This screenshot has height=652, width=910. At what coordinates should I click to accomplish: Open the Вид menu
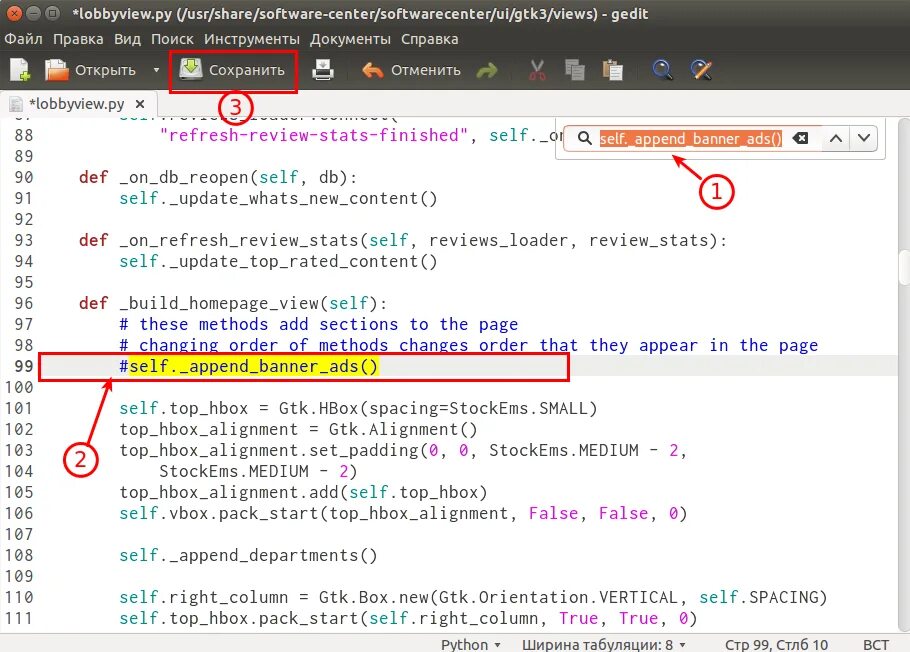tap(127, 39)
